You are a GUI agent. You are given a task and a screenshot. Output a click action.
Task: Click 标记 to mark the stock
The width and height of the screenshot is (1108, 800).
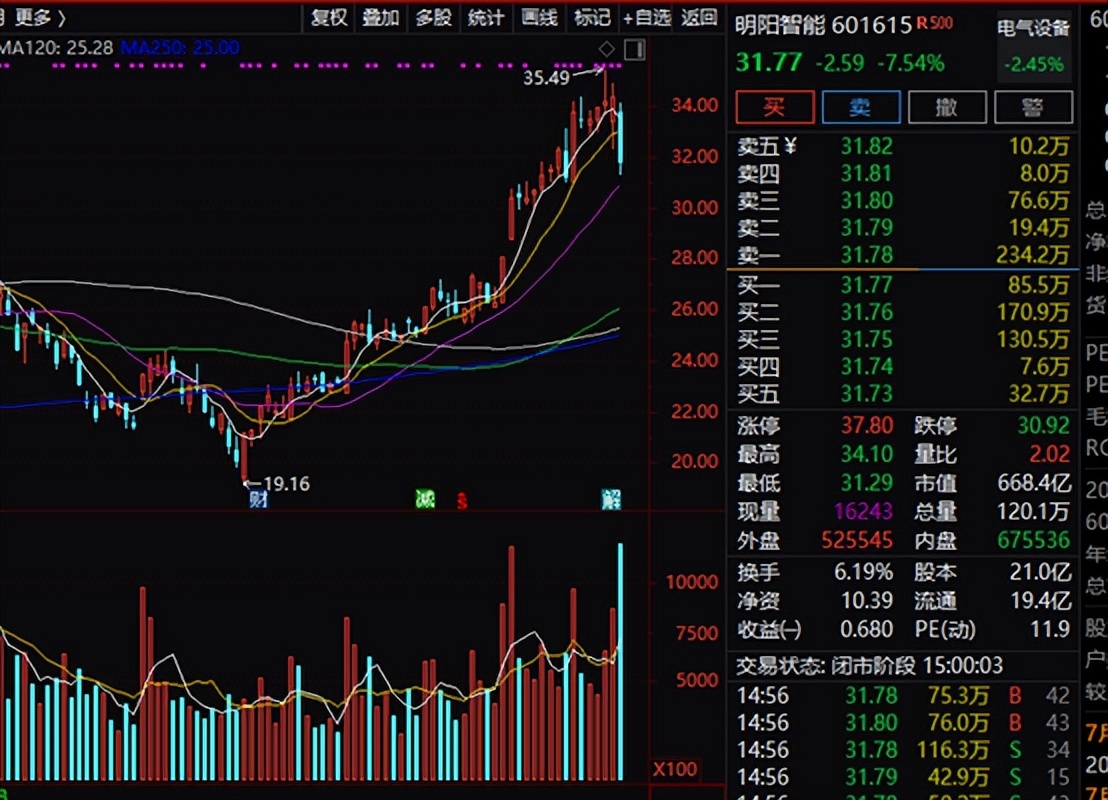(x=592, y=17)
